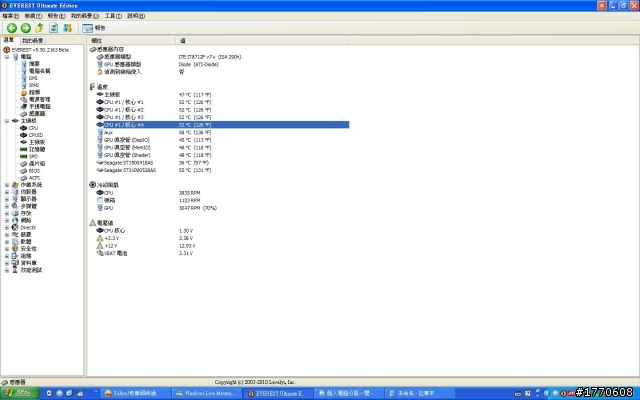Expand the 多媒體 tree node
Image resolution: width=640 pixels, height=400 pixels.
7,206
